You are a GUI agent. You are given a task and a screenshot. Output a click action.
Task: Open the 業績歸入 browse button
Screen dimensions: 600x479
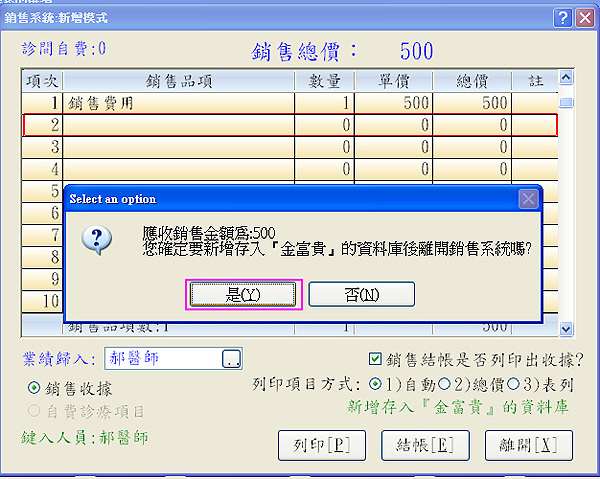[231, 358]
